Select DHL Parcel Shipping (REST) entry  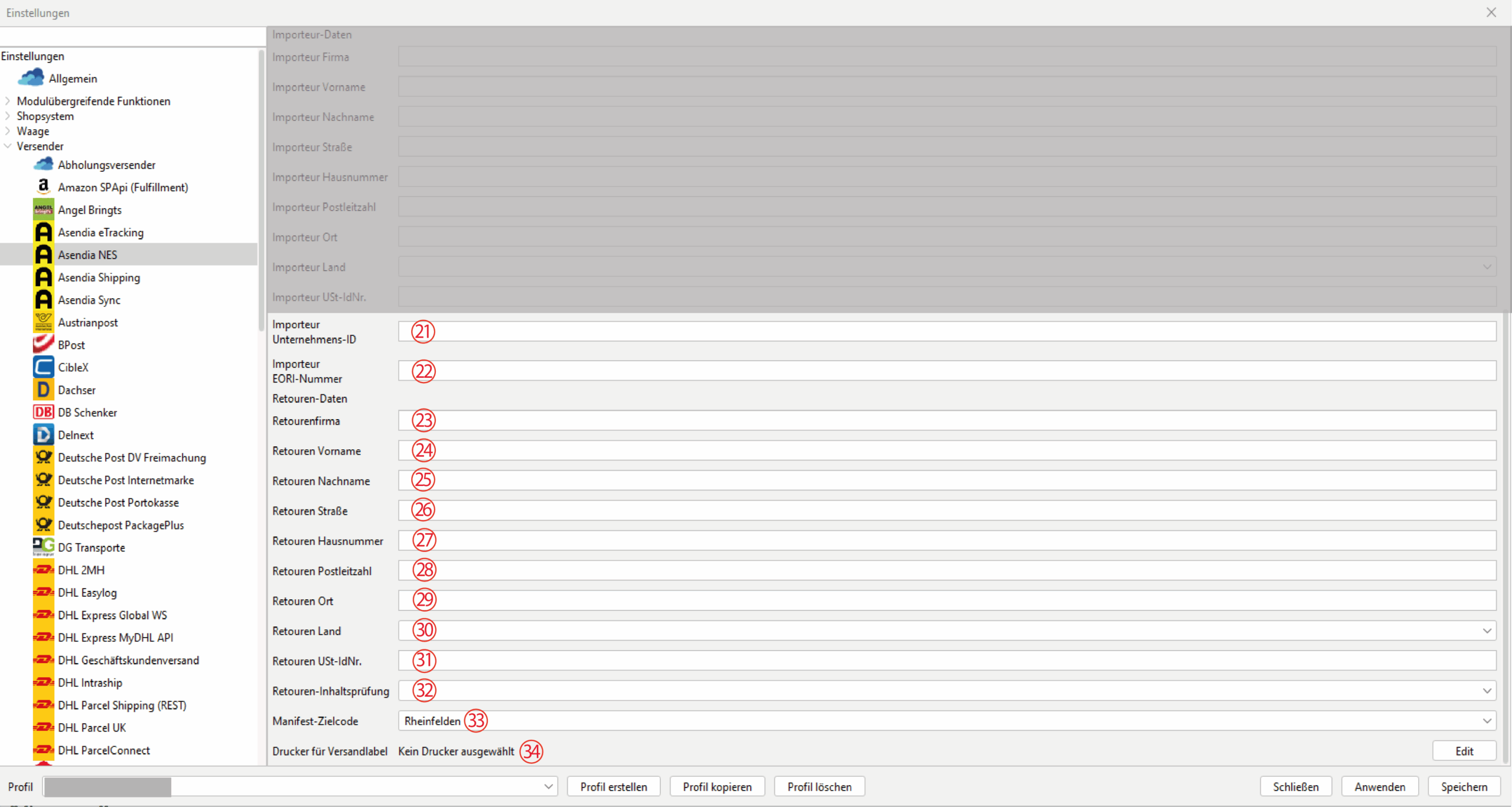[x=122, y=705]
